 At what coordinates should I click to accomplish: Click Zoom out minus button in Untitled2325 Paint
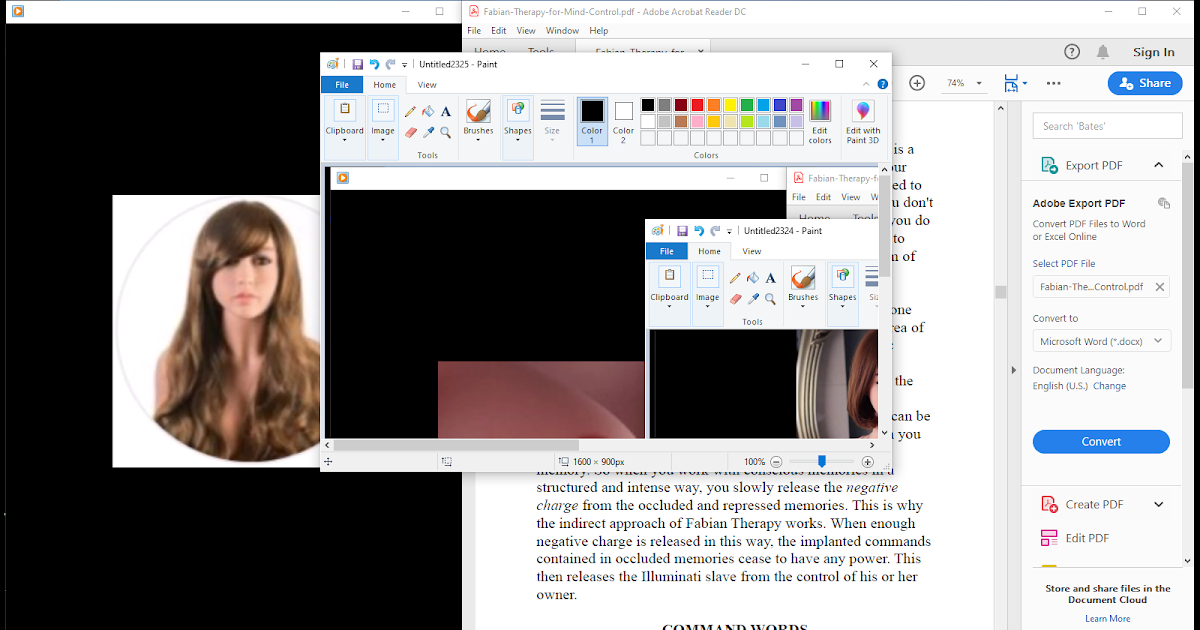pos(776,462)
